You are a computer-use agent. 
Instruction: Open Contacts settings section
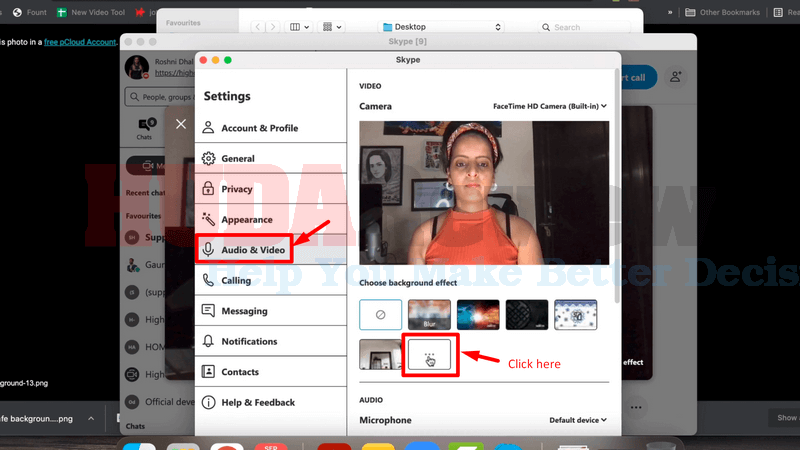click(x=270, y=372)
